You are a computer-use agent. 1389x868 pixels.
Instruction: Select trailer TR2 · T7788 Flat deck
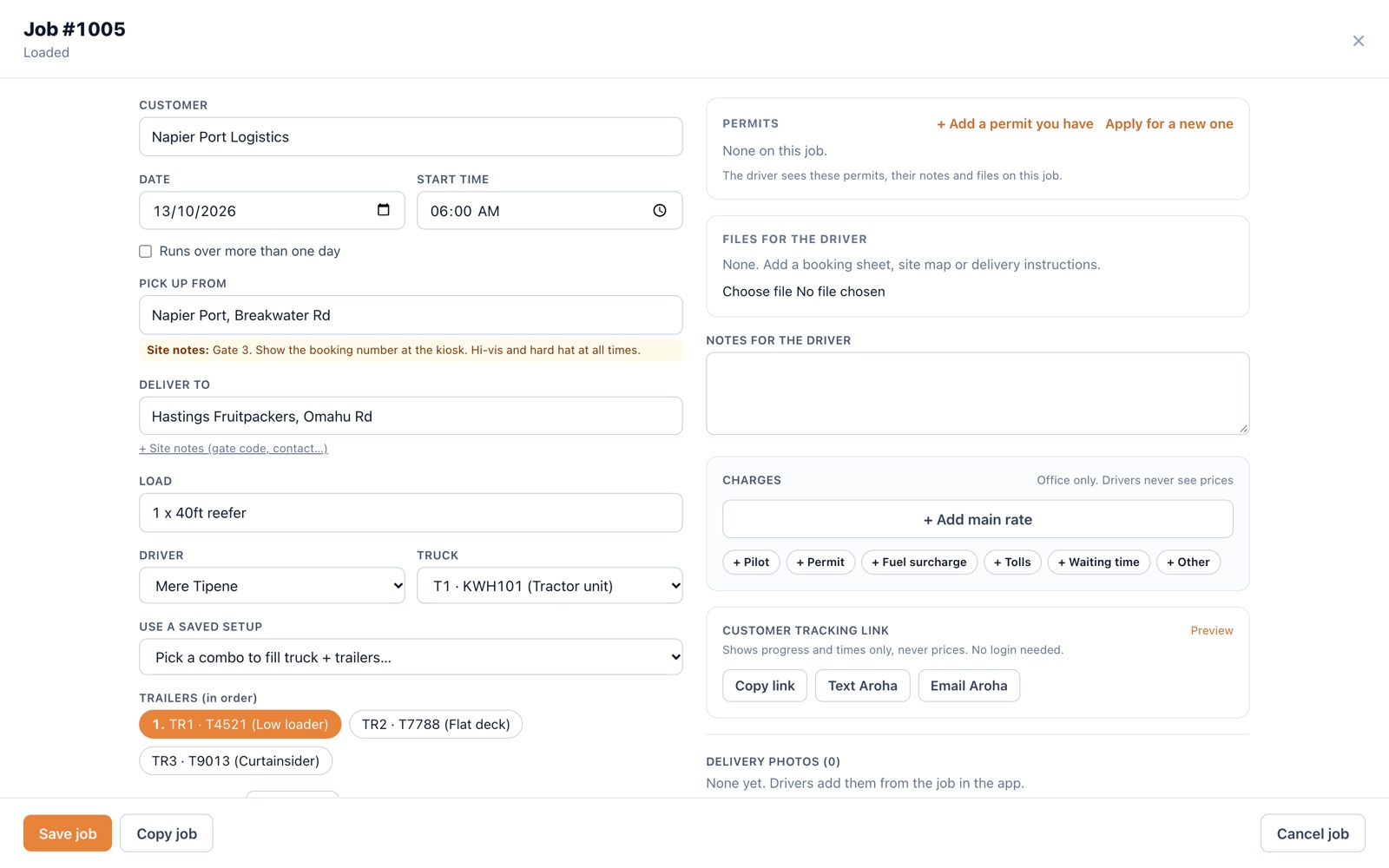pos(436,724)
